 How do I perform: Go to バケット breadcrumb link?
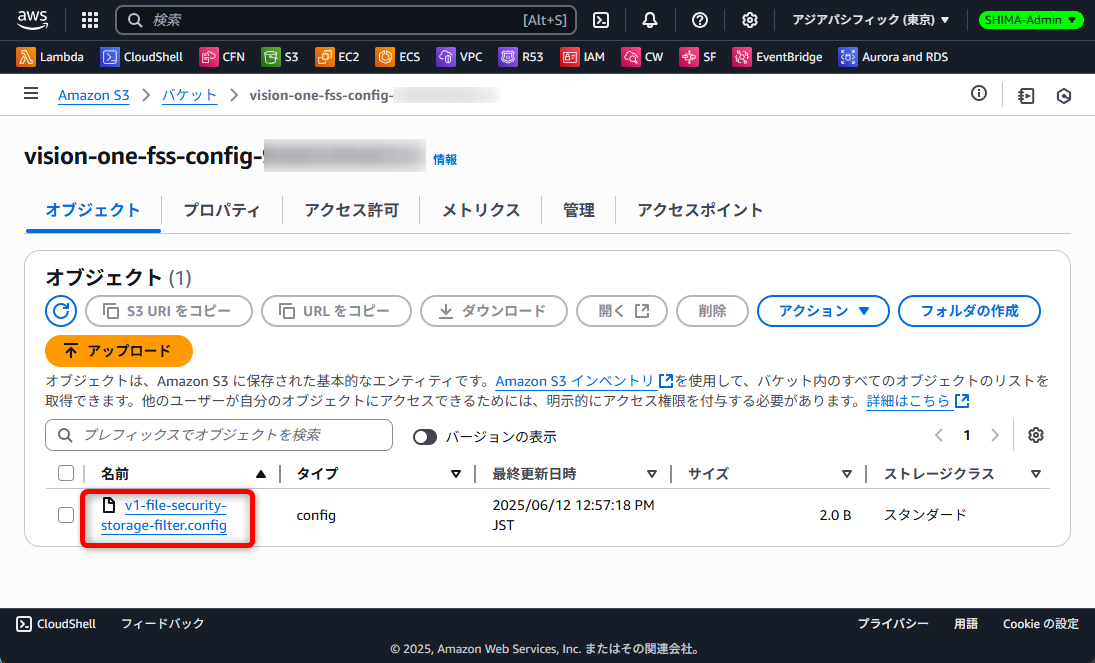[x=189, y=95]
